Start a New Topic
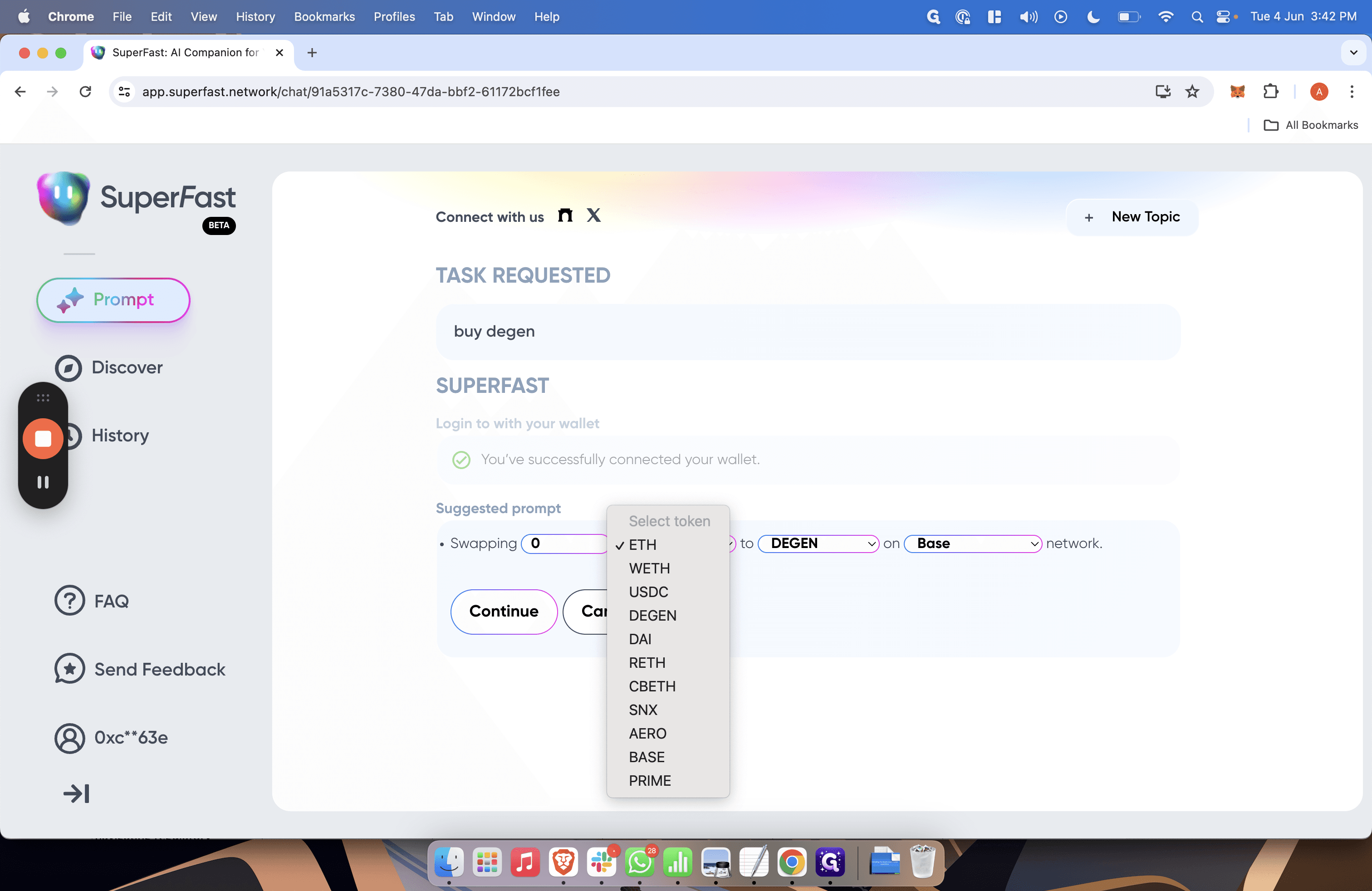 coord(1132,217)
